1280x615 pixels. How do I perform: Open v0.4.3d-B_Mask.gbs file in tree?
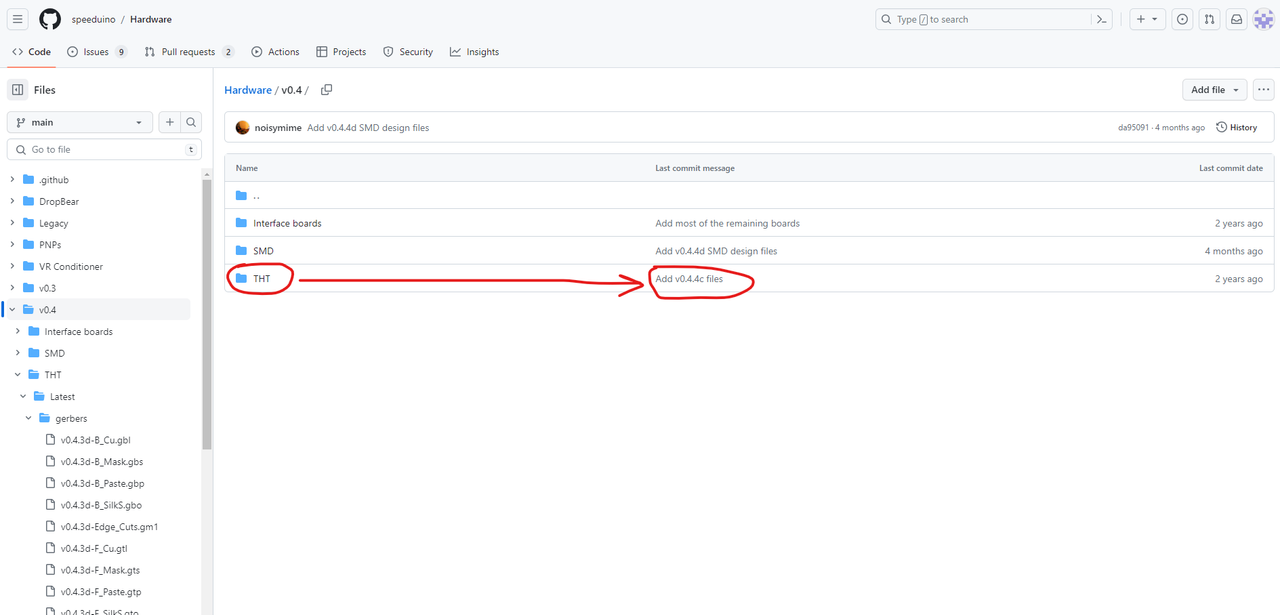click(x=100, y=462)
